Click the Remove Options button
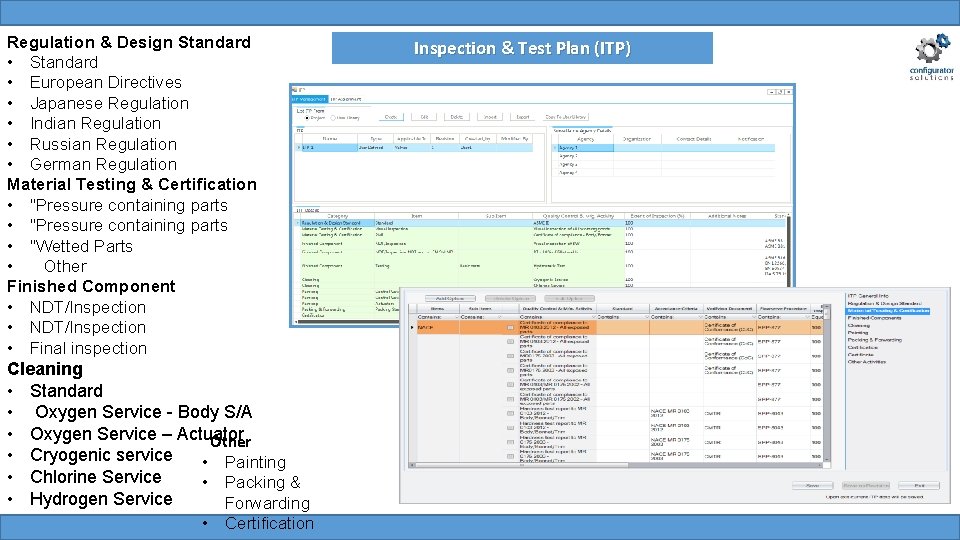This screenshot has width=960, height=540. pyautogui.click(x=510, y=299)
